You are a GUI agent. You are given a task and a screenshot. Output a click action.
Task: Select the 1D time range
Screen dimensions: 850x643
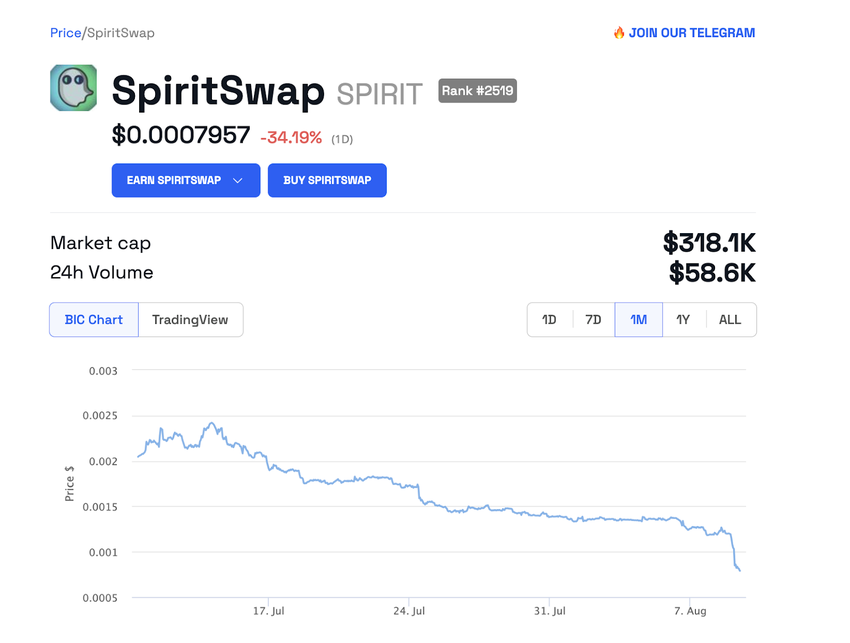[549, 320]
